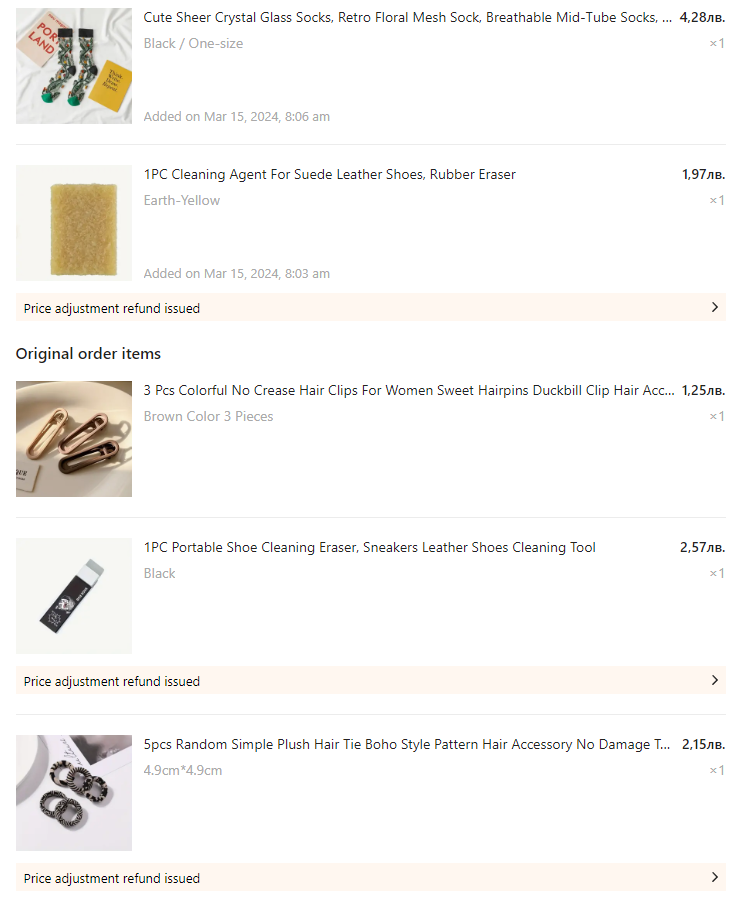737x909 pixels.
Task: Open 1PC Portable Shoe Cleaning Eraser title
Action: click(x=369, y=548)
